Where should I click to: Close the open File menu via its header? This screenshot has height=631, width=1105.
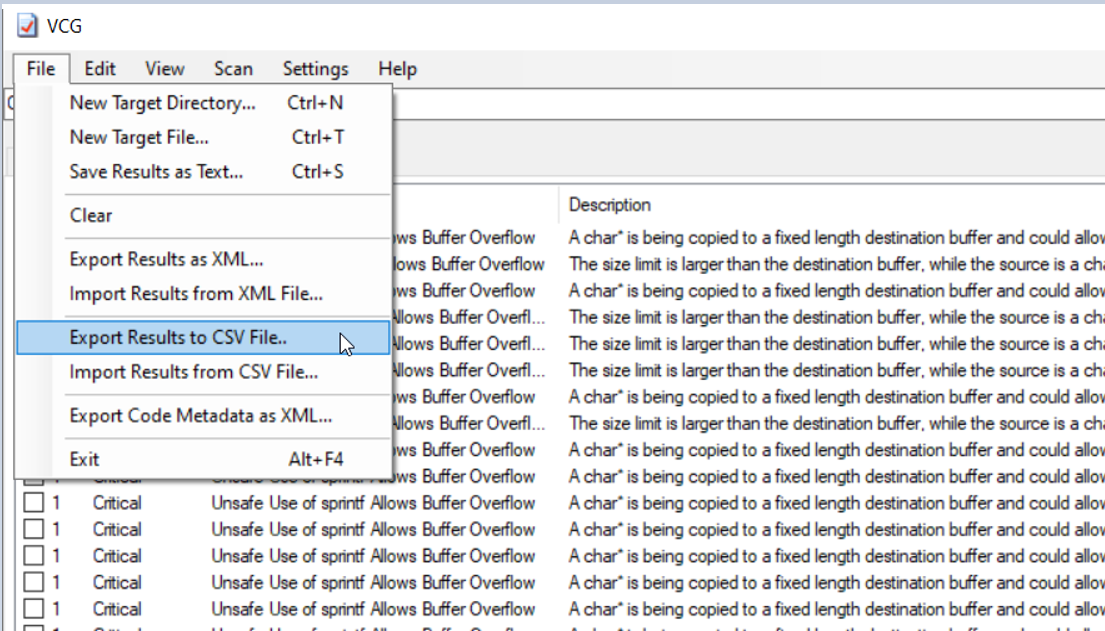point(41,69)
